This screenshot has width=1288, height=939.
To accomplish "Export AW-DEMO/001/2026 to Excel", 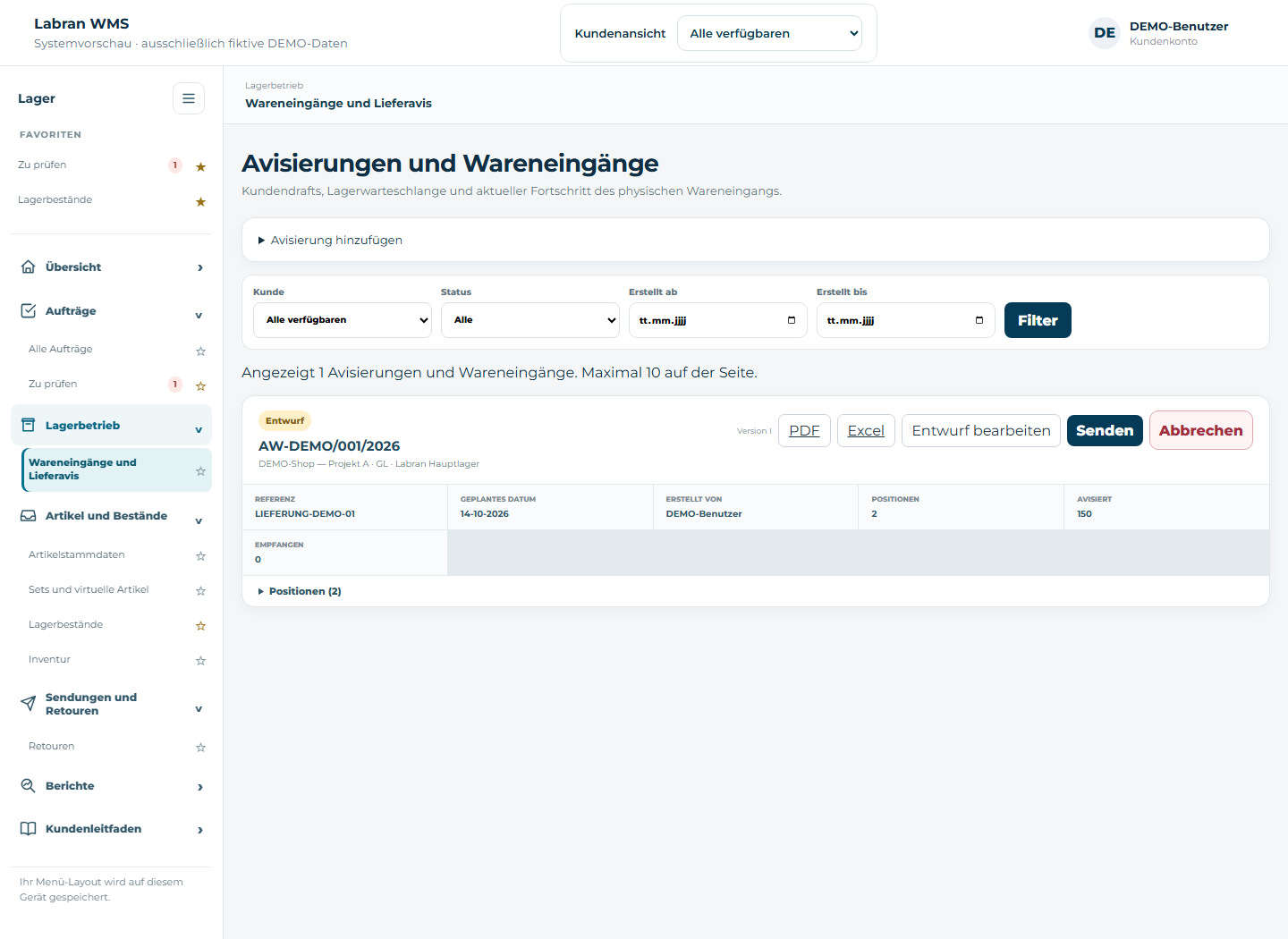I will click(866, 430).
